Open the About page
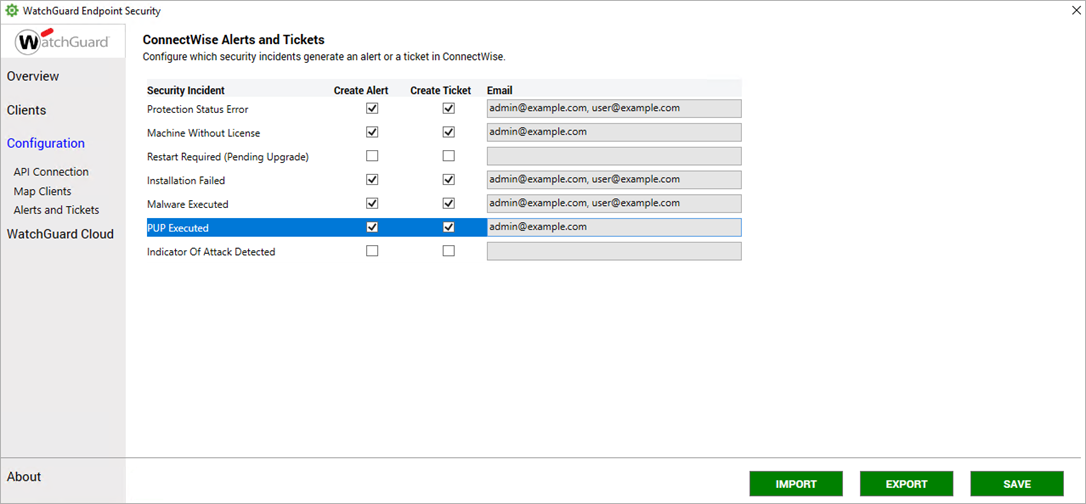 (x=24, y=477)
